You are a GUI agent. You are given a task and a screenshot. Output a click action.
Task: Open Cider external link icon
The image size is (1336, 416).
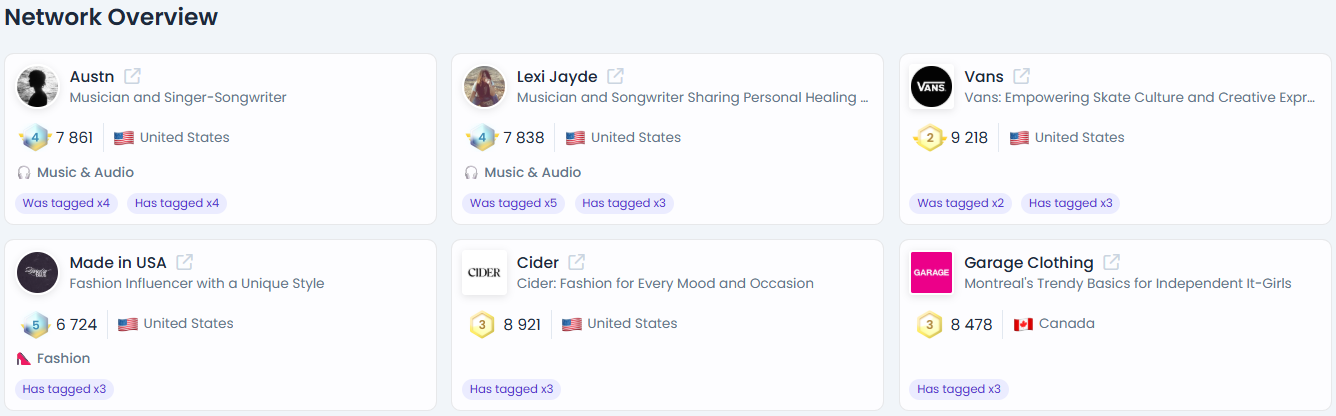(x=577, y=262)
